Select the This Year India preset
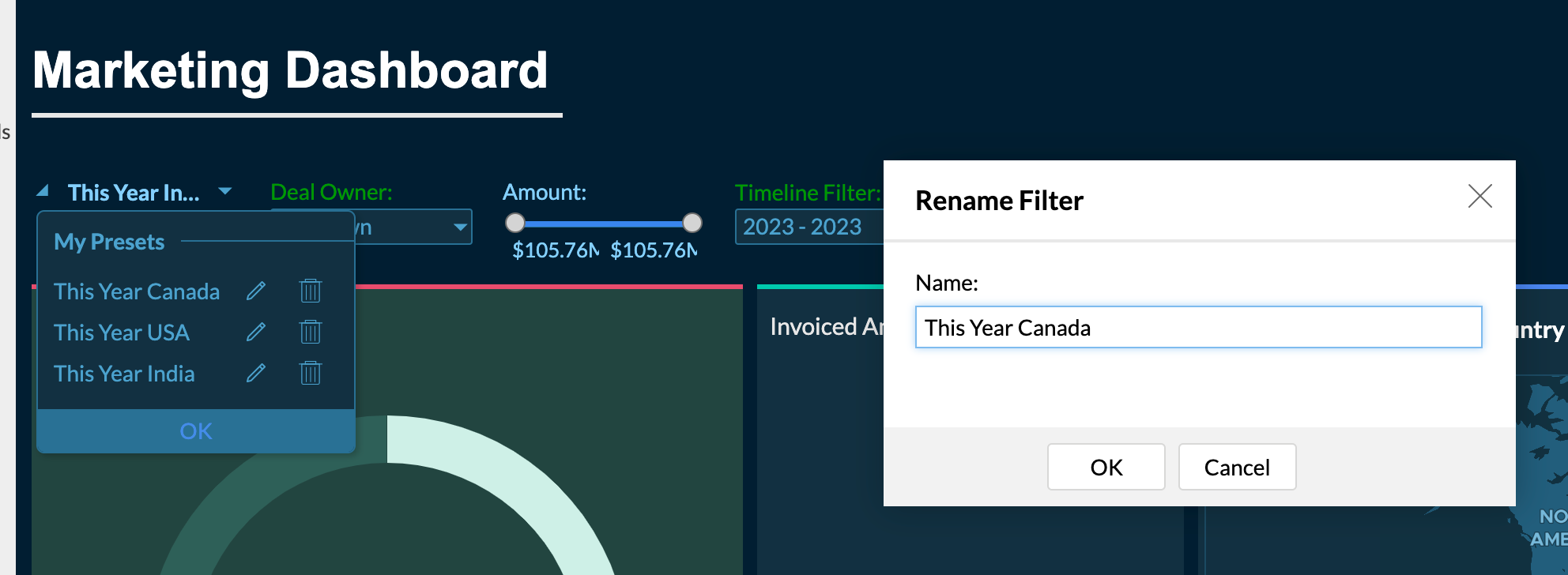Viewport: 1568px width, 575px height. coord(124,374)
